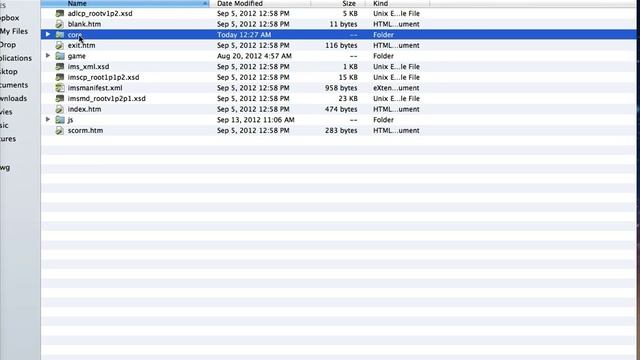Open Documents in the sidebar
The image size is (640, 360).
point(14,85)
